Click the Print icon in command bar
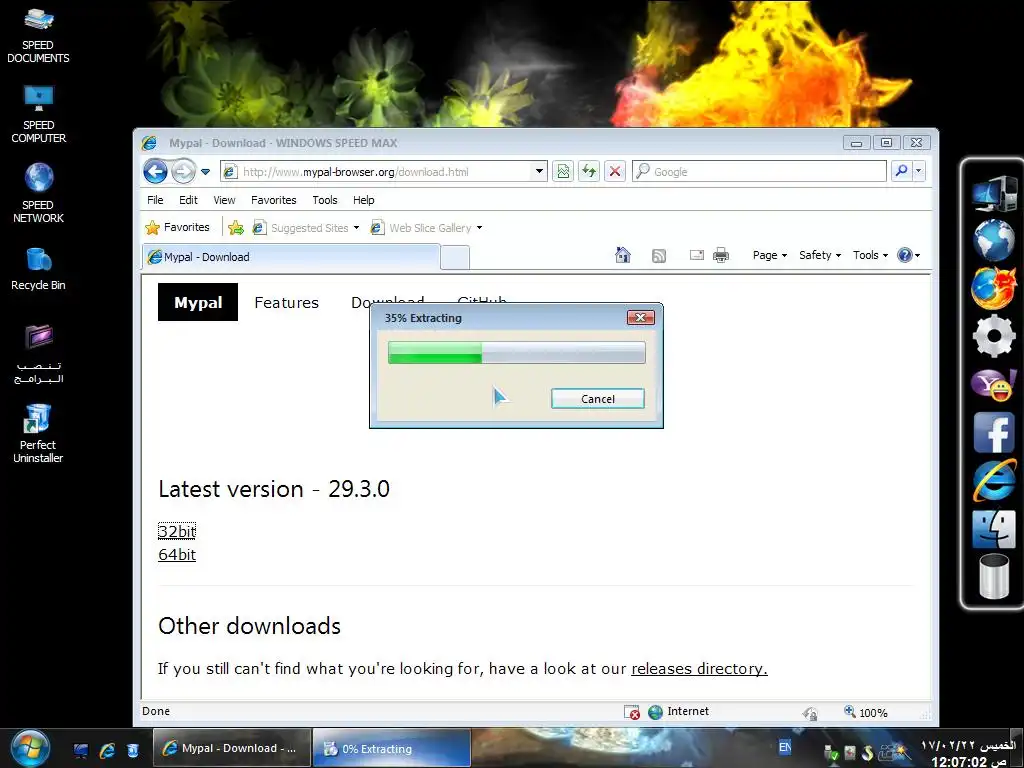This screenshot has height=768, width=1024. point(721,255)
